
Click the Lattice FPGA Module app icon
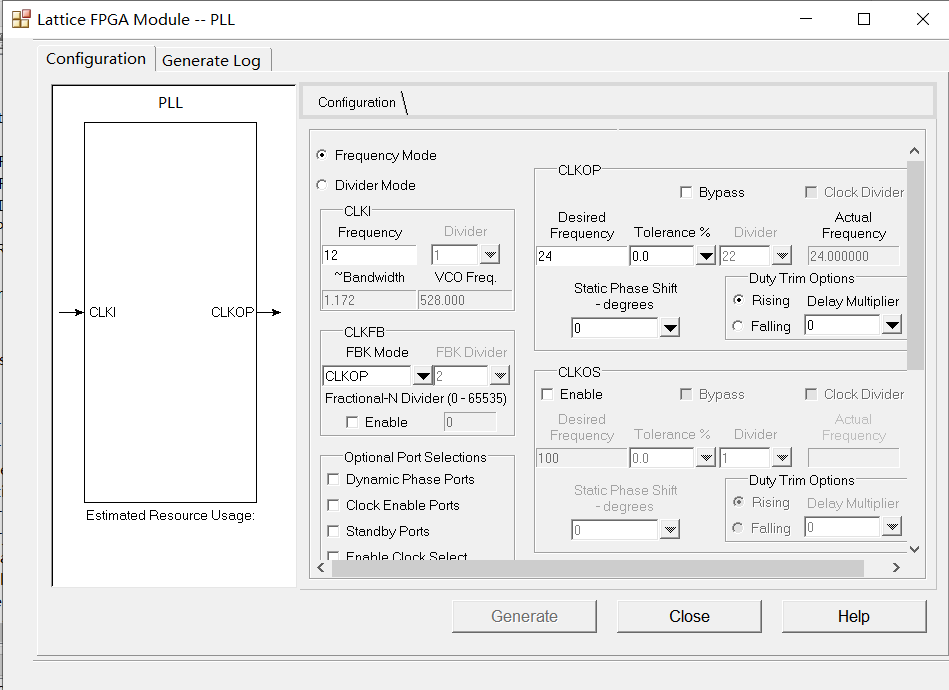tap(21, 19)
